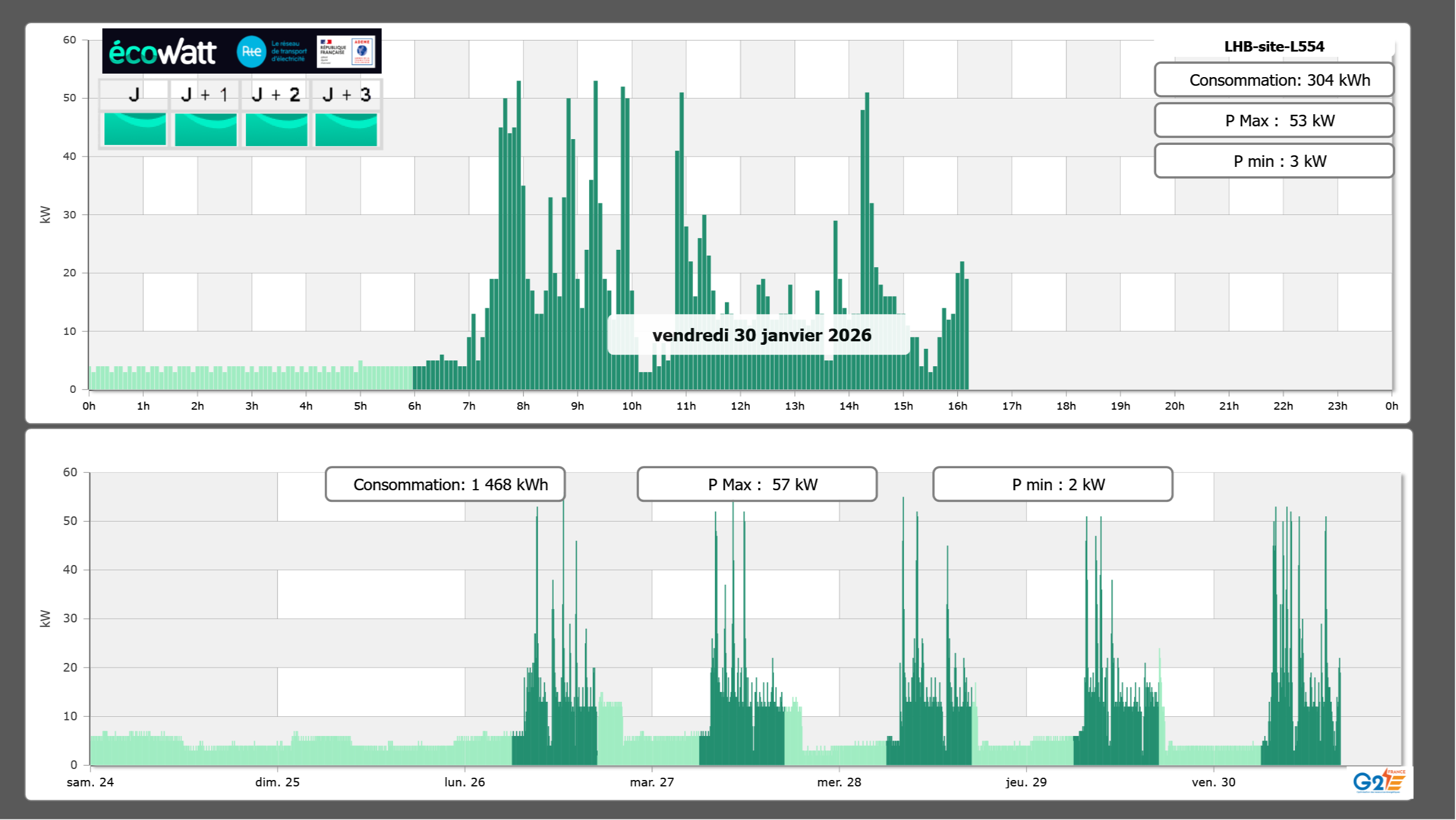Screen dimensions: 1456x820
Task: Click the LHB-site-L554 site title
Action: (1274, 46)
